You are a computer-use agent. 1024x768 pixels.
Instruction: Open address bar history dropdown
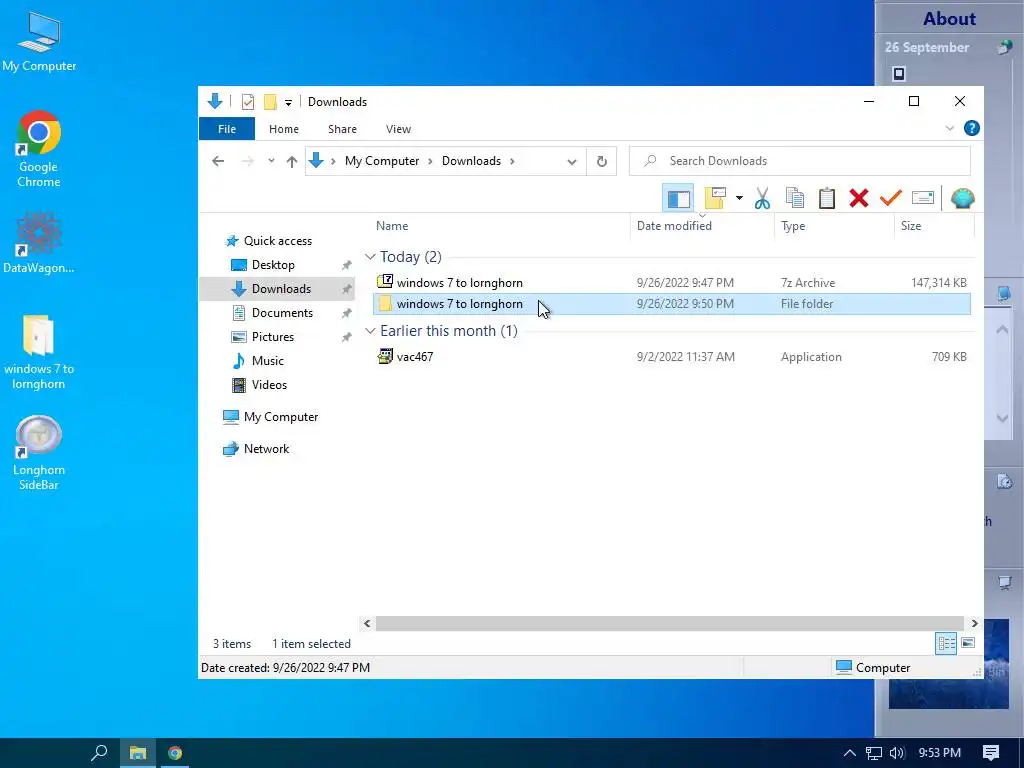click(571, 161)
